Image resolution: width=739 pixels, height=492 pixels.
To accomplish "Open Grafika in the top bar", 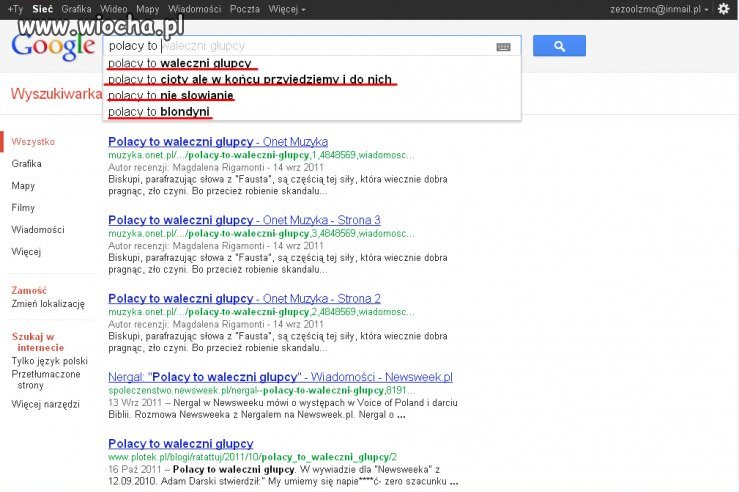I will 76,9.
